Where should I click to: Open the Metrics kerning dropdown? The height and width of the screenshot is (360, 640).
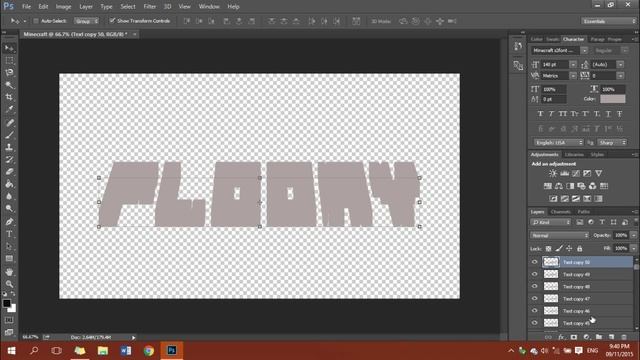coord(573,76)
